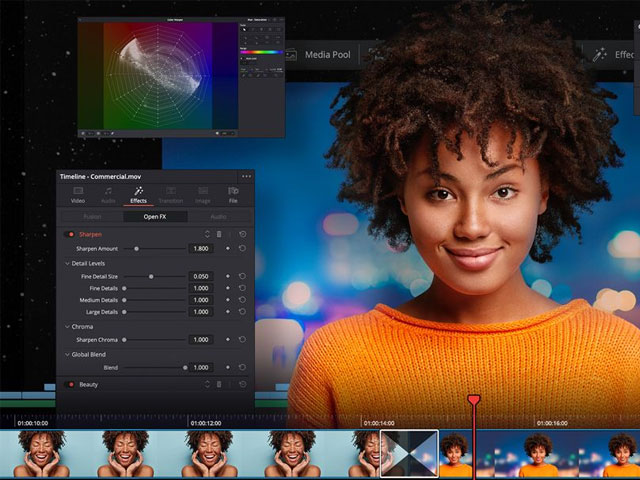This screenshot has width=640, height=480.
Task: Open the File tab in the inspector
Action: tap(232, 194)
